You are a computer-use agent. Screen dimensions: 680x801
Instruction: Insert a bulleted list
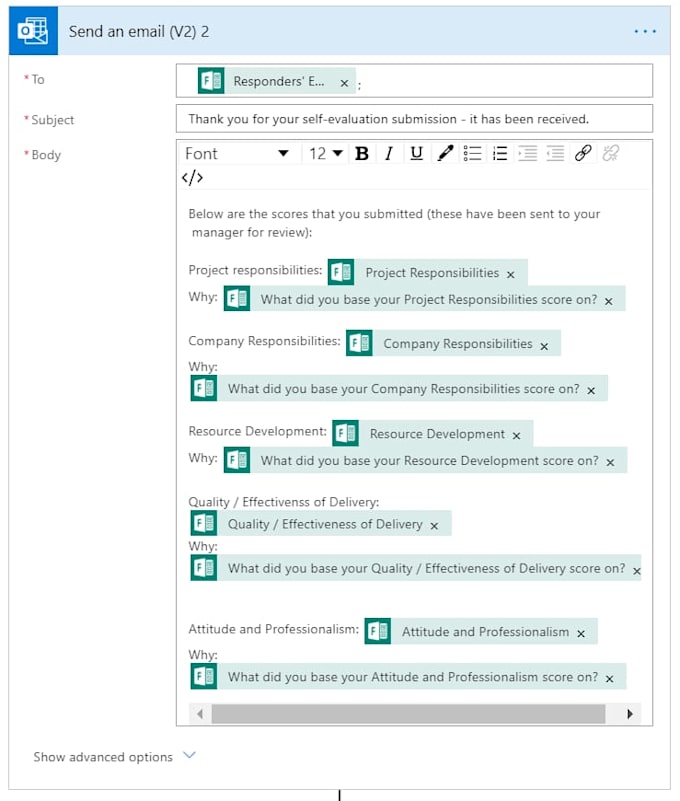[473, 153]
